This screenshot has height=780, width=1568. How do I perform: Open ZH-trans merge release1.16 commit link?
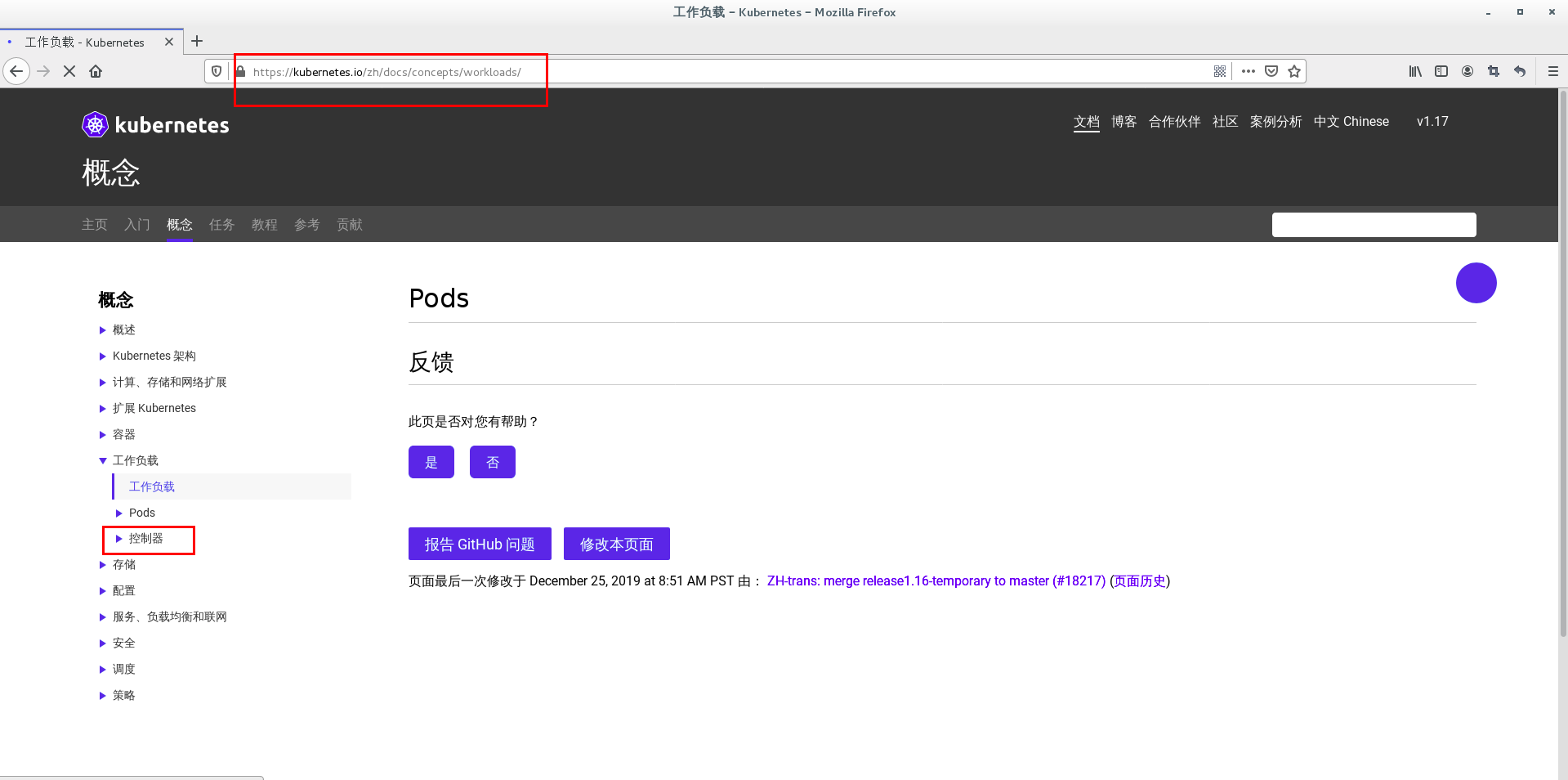[x=936, y=581]
